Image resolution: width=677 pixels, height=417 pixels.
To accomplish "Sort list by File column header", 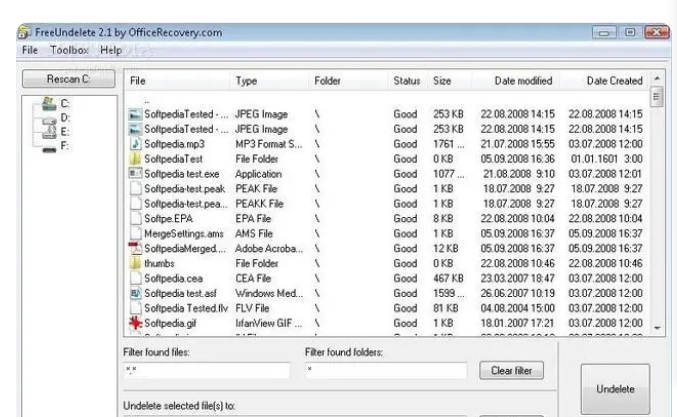I will tap(177, 81).
